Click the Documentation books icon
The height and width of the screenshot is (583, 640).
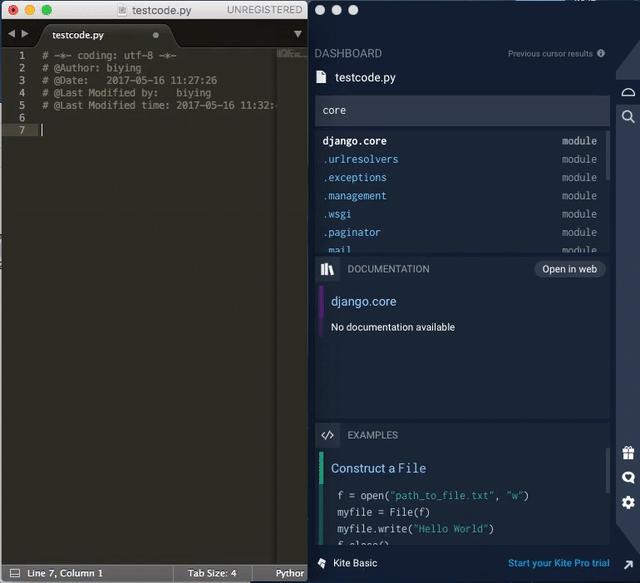click(x=327, y=269)
